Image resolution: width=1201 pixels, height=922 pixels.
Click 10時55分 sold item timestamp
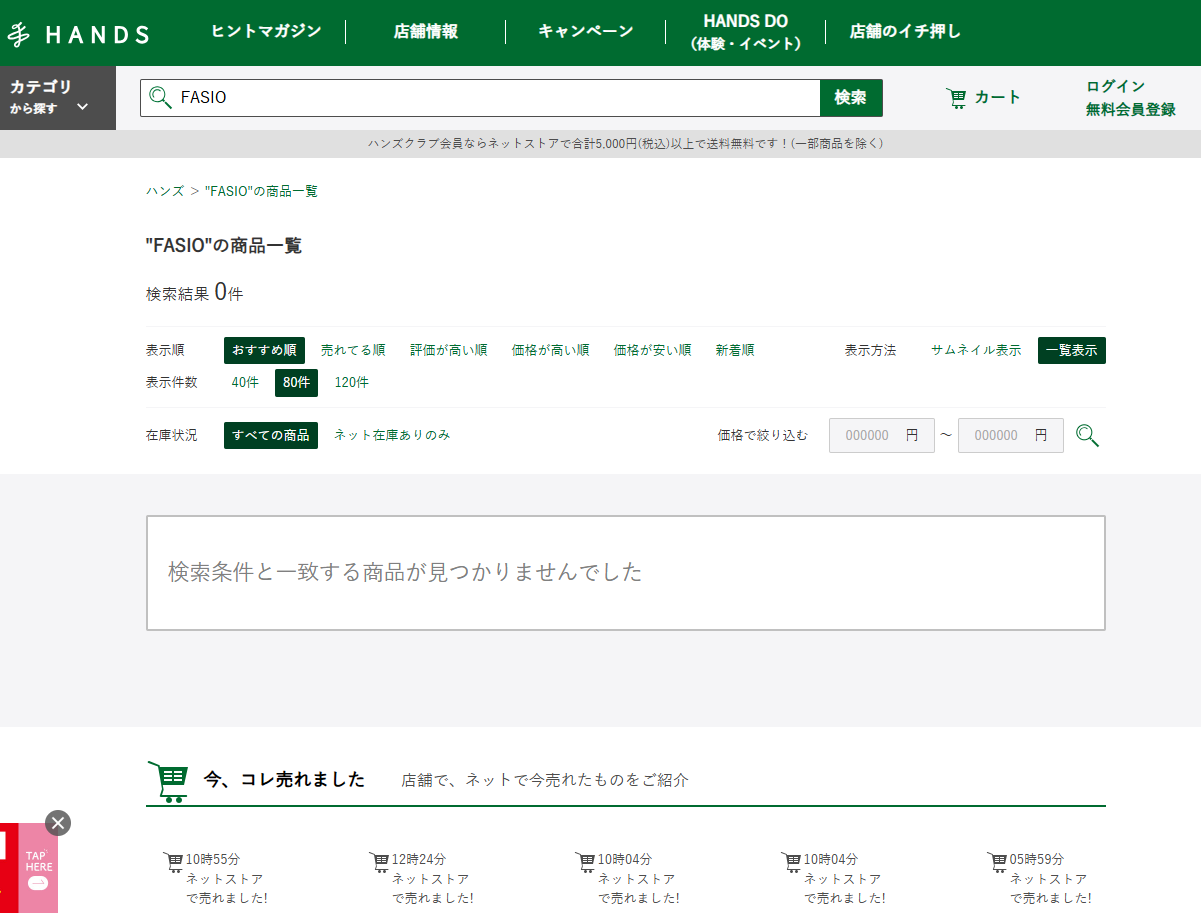(213, 860)
